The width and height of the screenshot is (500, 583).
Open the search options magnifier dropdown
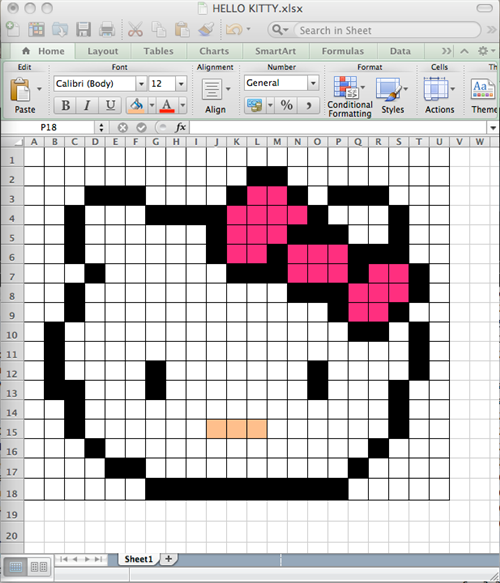(280, 30)
